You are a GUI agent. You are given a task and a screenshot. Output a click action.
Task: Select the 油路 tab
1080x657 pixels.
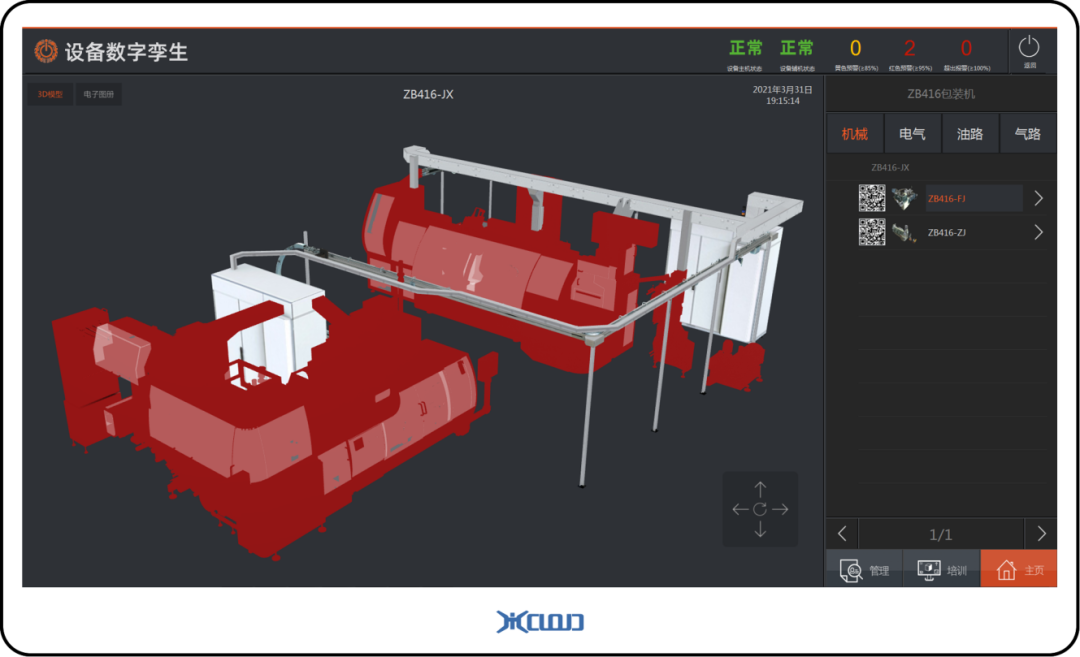click(x=970, y=134)
